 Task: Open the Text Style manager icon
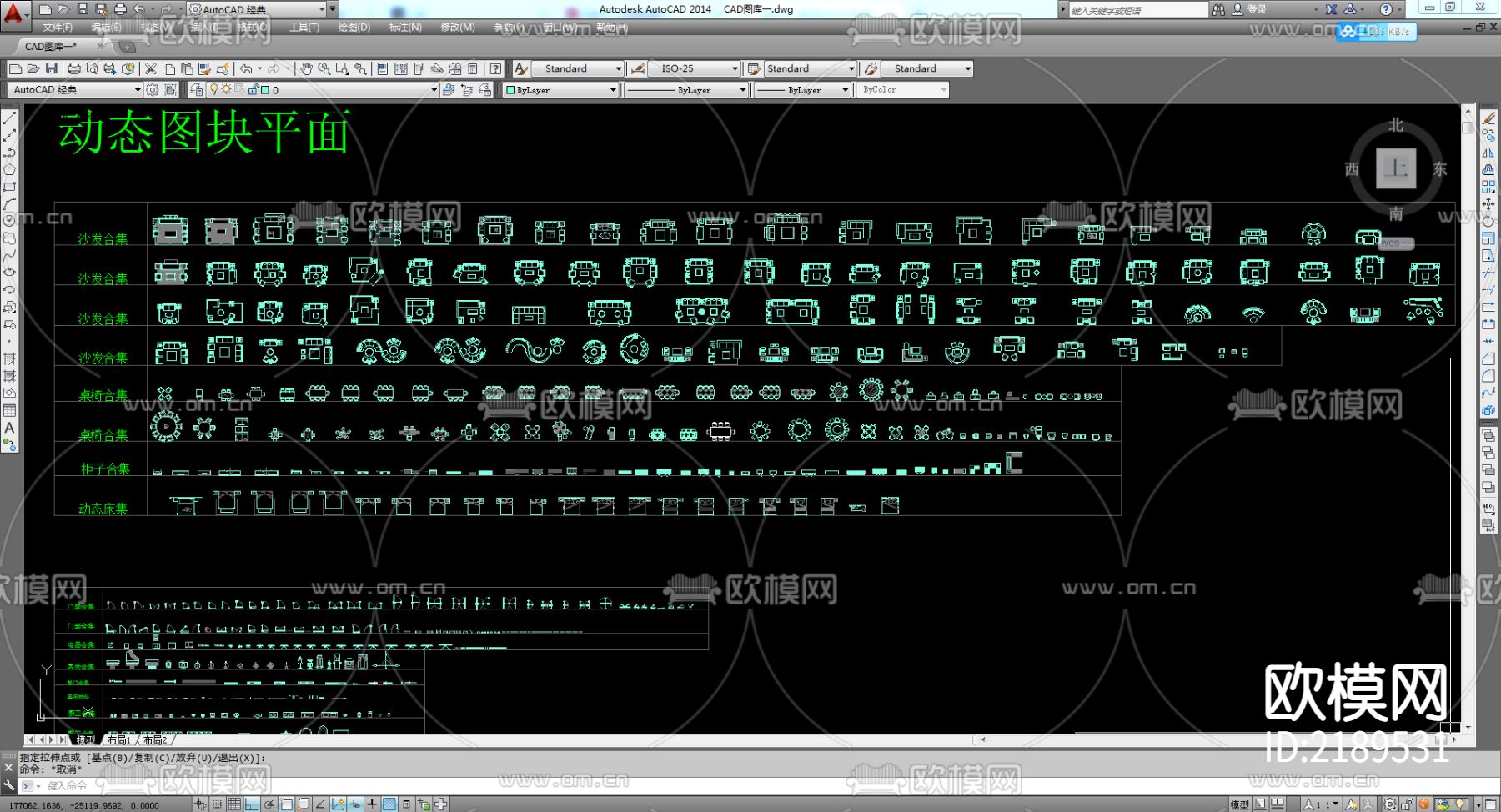tap(521, 68)
